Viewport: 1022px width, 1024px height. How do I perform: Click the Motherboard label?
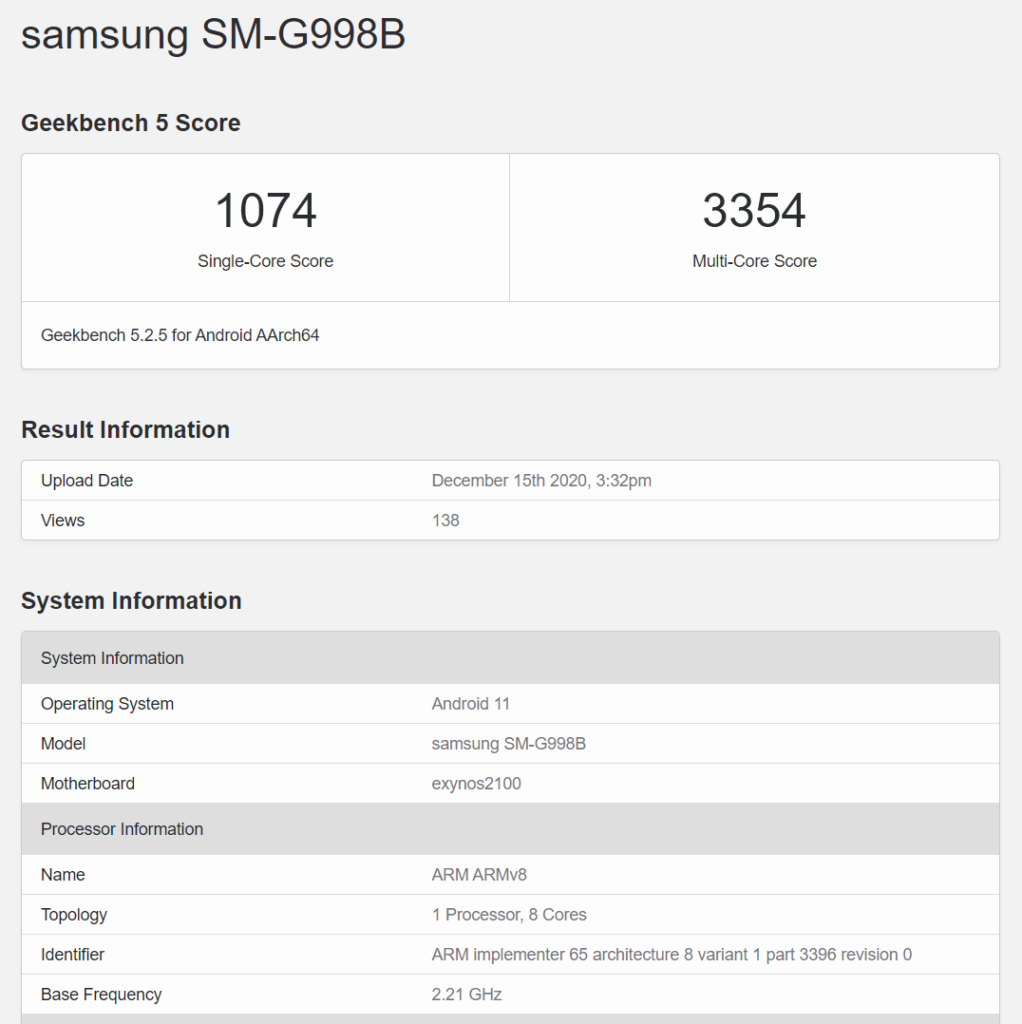pos(88,784)
